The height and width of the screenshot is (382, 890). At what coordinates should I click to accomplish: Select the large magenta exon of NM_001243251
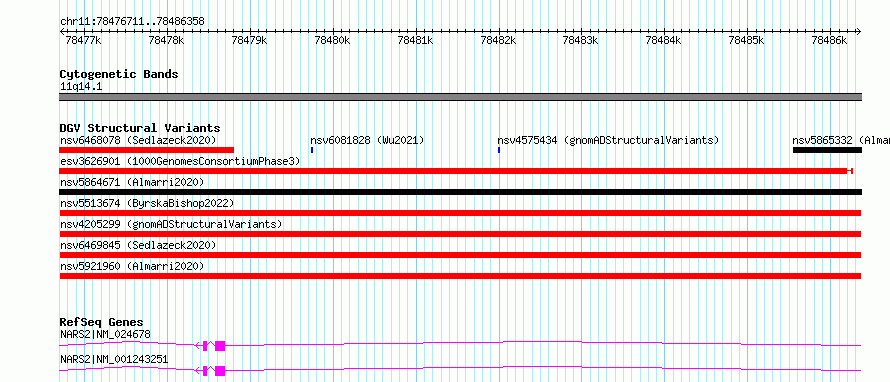220,371
